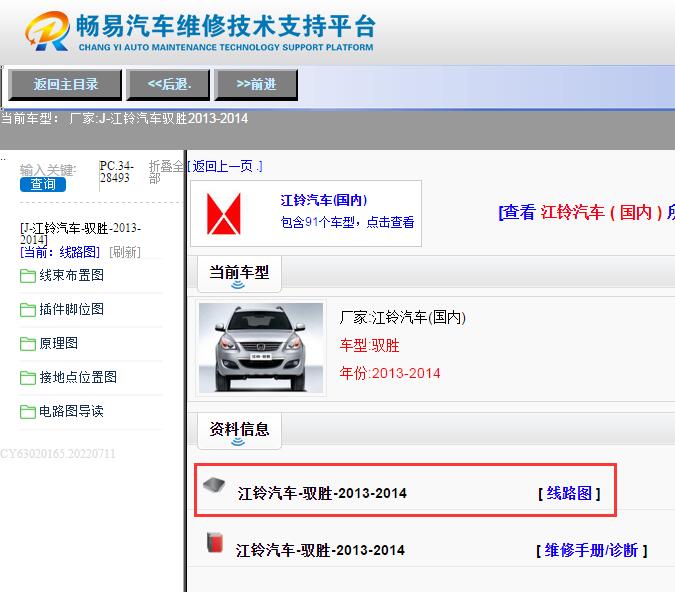Image resolution: width=675 pixels, height=592 pixels.
Task: Open 查看 江铃汽车（国内）link at right
Action: (586, 212)
